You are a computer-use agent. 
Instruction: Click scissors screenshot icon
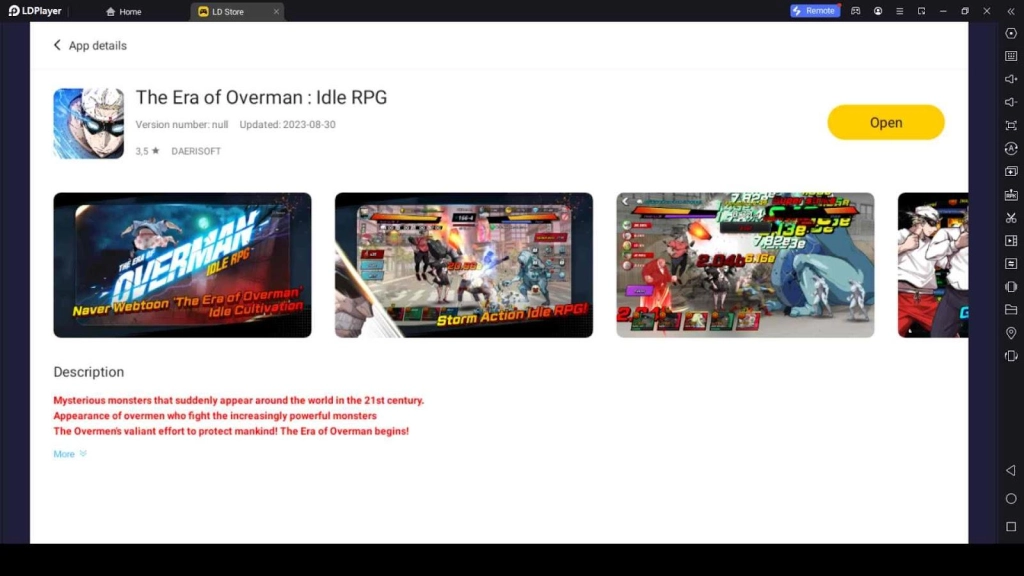pyautogui.click(x=1011, y=217)
